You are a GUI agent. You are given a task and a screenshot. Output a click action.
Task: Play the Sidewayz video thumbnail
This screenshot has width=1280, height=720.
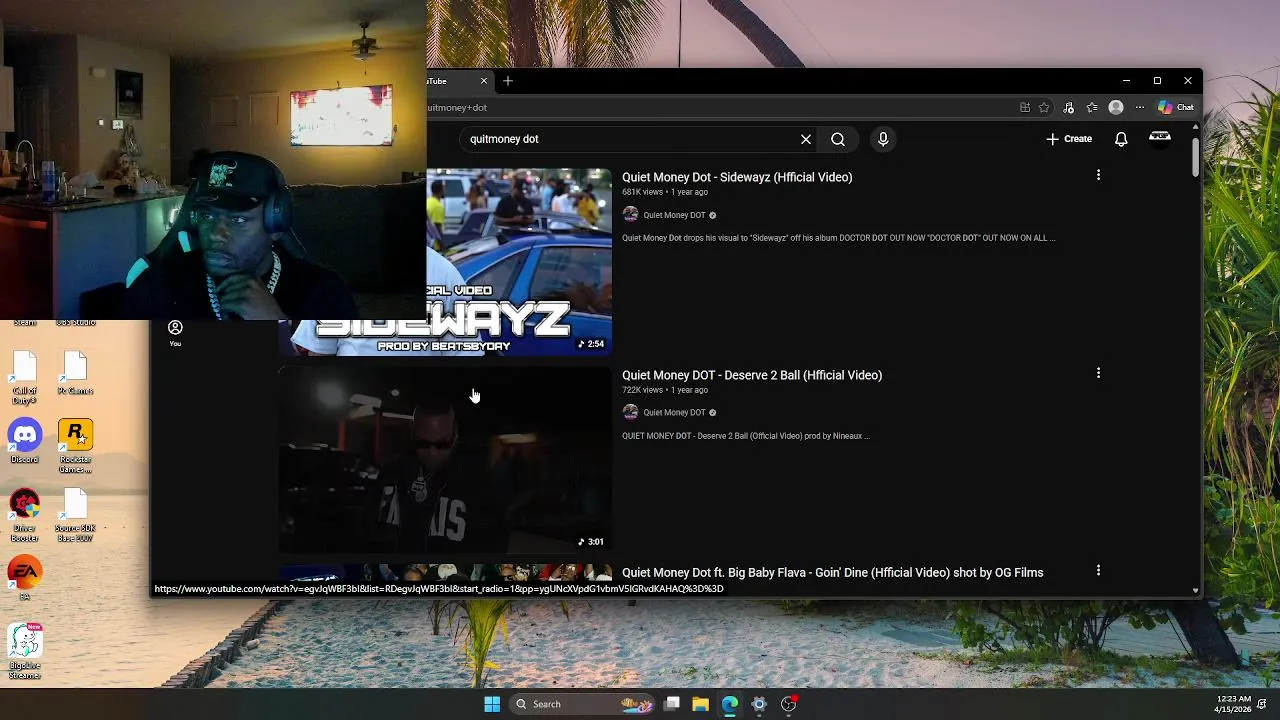(x=519, y=261)
